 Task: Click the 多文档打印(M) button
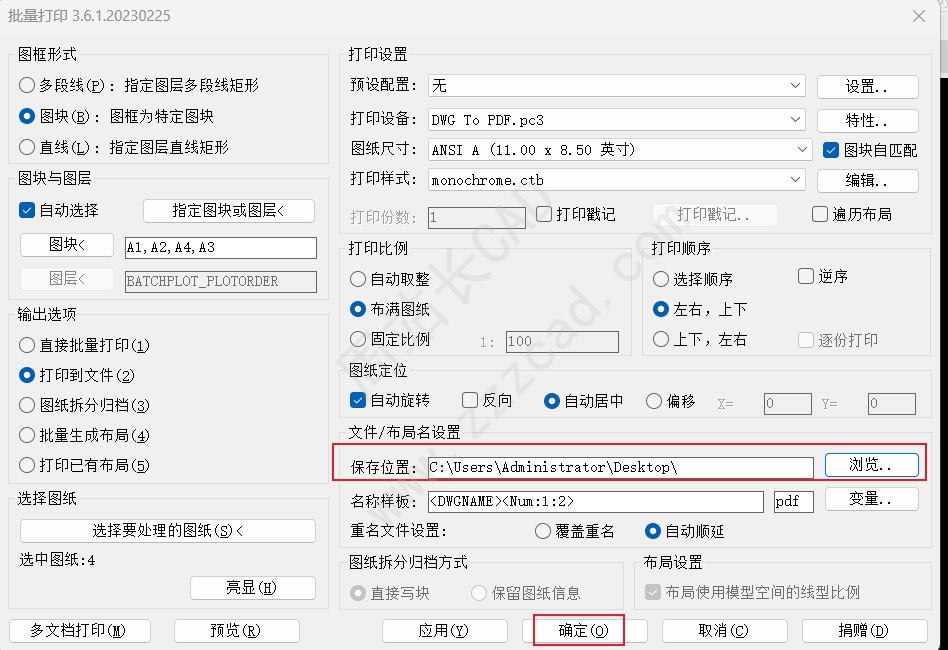pos(79,631)
